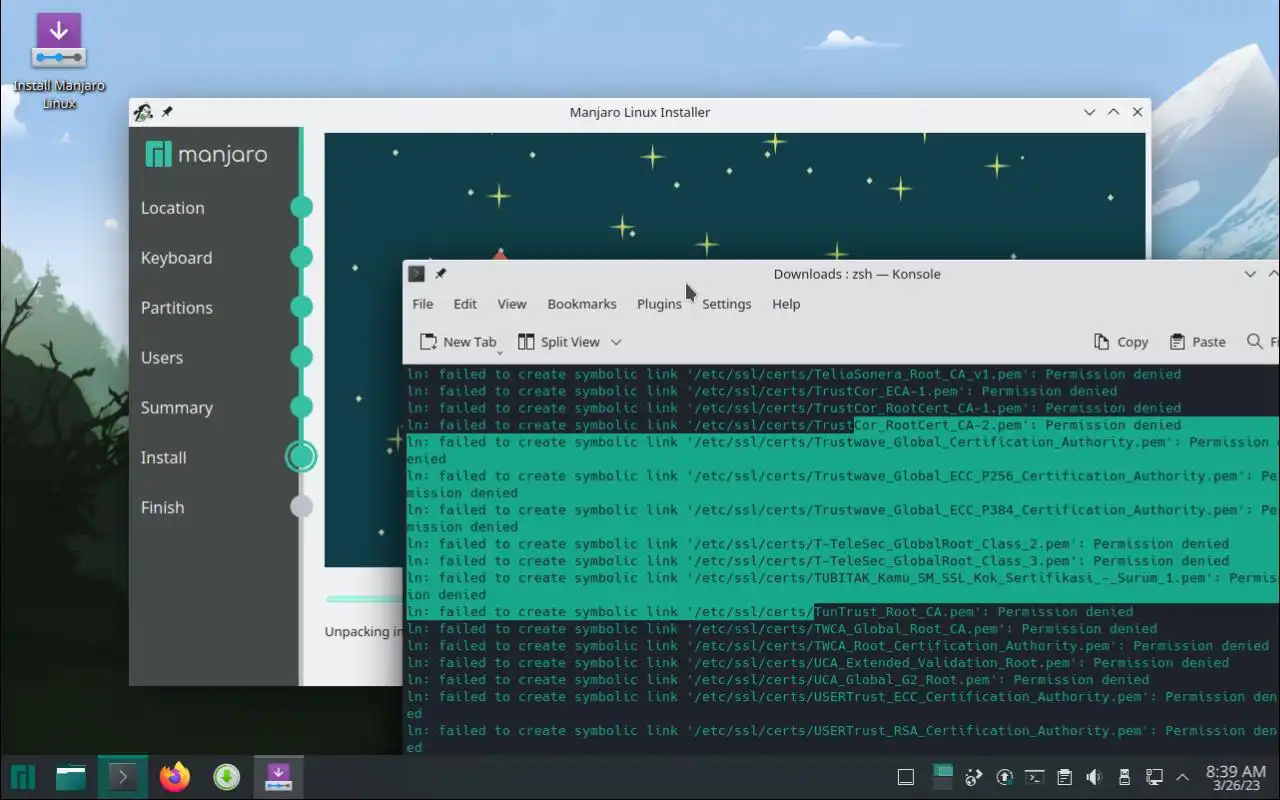1280x800 pixels.
Task: Click the Finish step in installer sidebar
Action: [x=162, y=508]
